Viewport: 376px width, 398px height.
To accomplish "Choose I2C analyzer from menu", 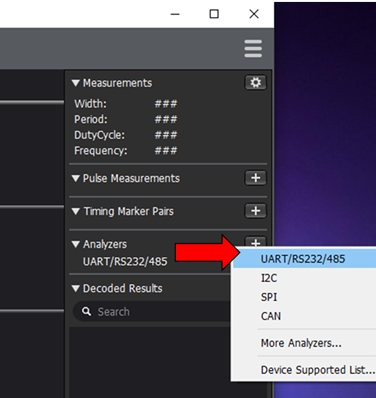I will (x=304, y=278).
